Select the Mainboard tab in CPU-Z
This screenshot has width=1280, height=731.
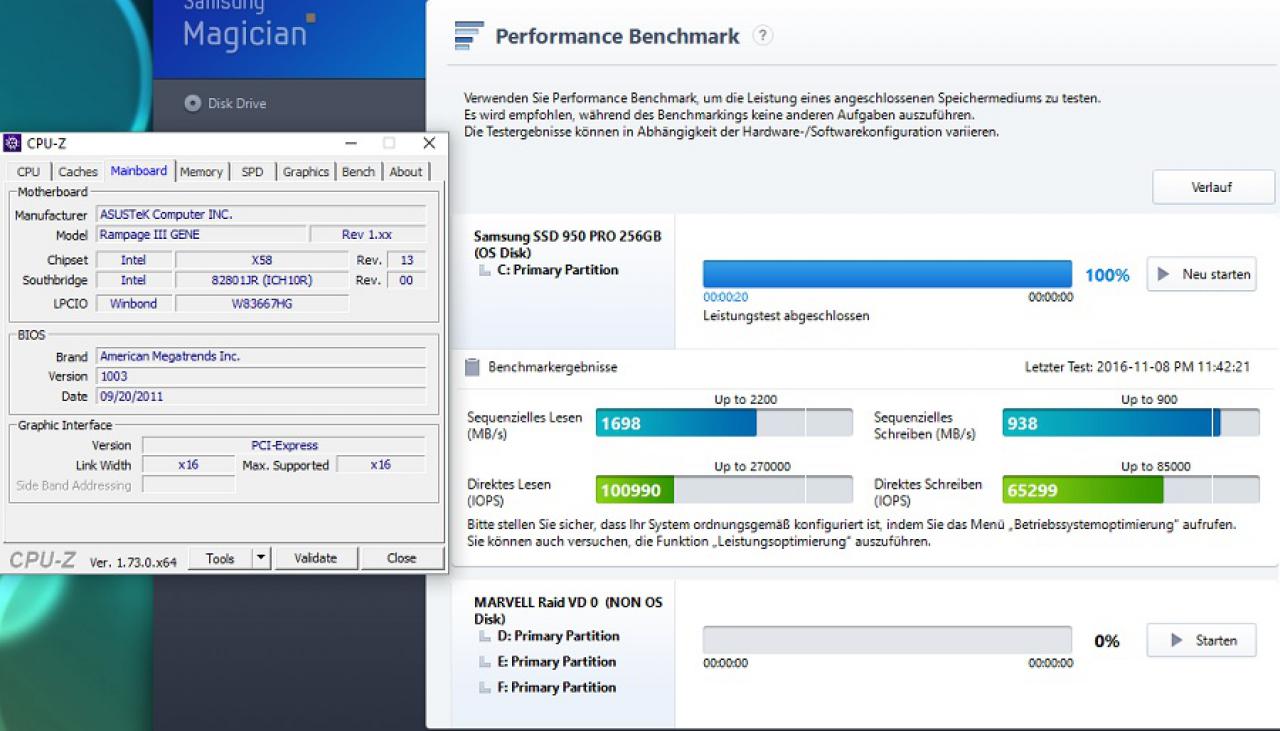click(x=139, y=171)
